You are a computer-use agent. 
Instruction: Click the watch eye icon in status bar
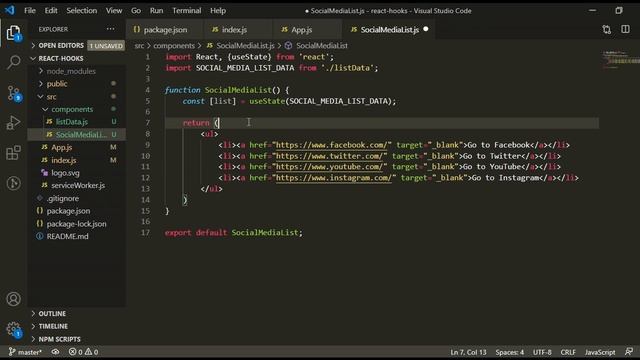coord(55,352)
